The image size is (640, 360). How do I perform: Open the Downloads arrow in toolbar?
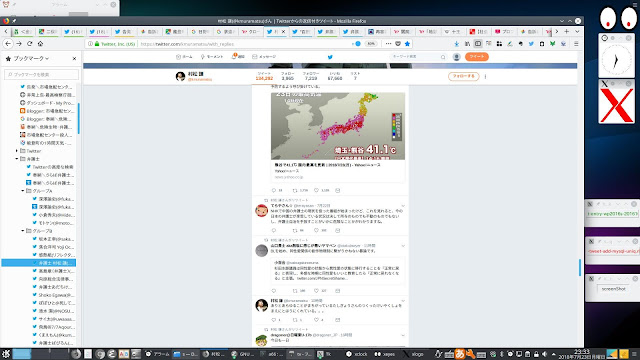click(x=456, y=44)
